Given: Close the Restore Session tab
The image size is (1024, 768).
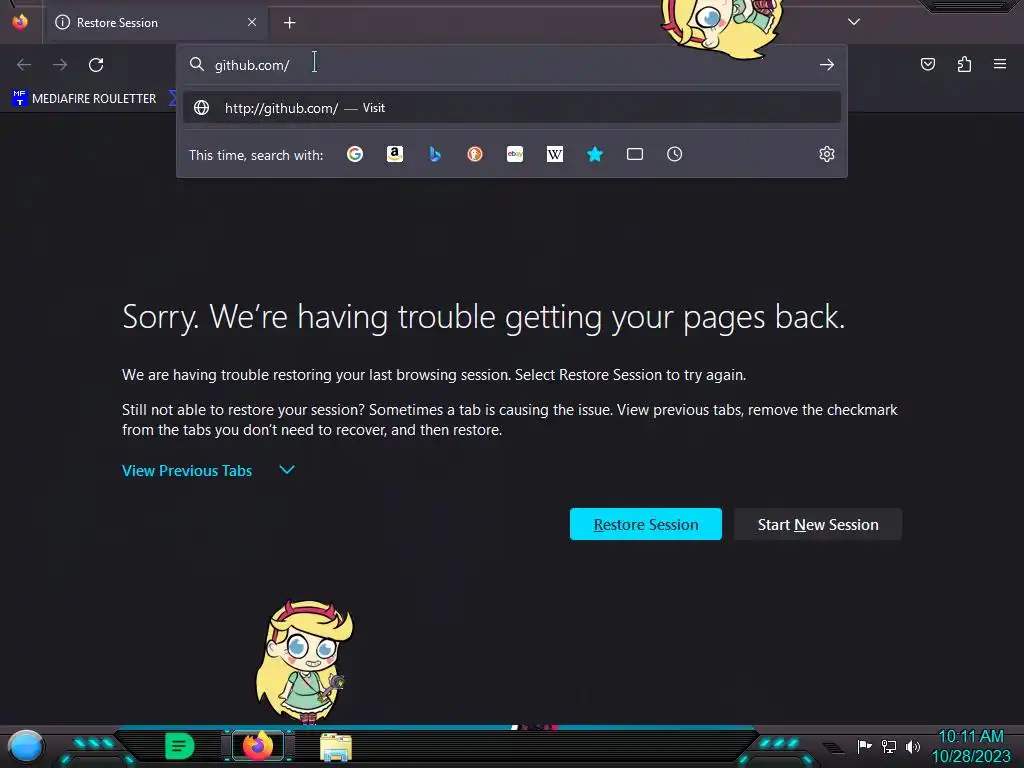Looking at the screenshot, I should pos(252,22).
